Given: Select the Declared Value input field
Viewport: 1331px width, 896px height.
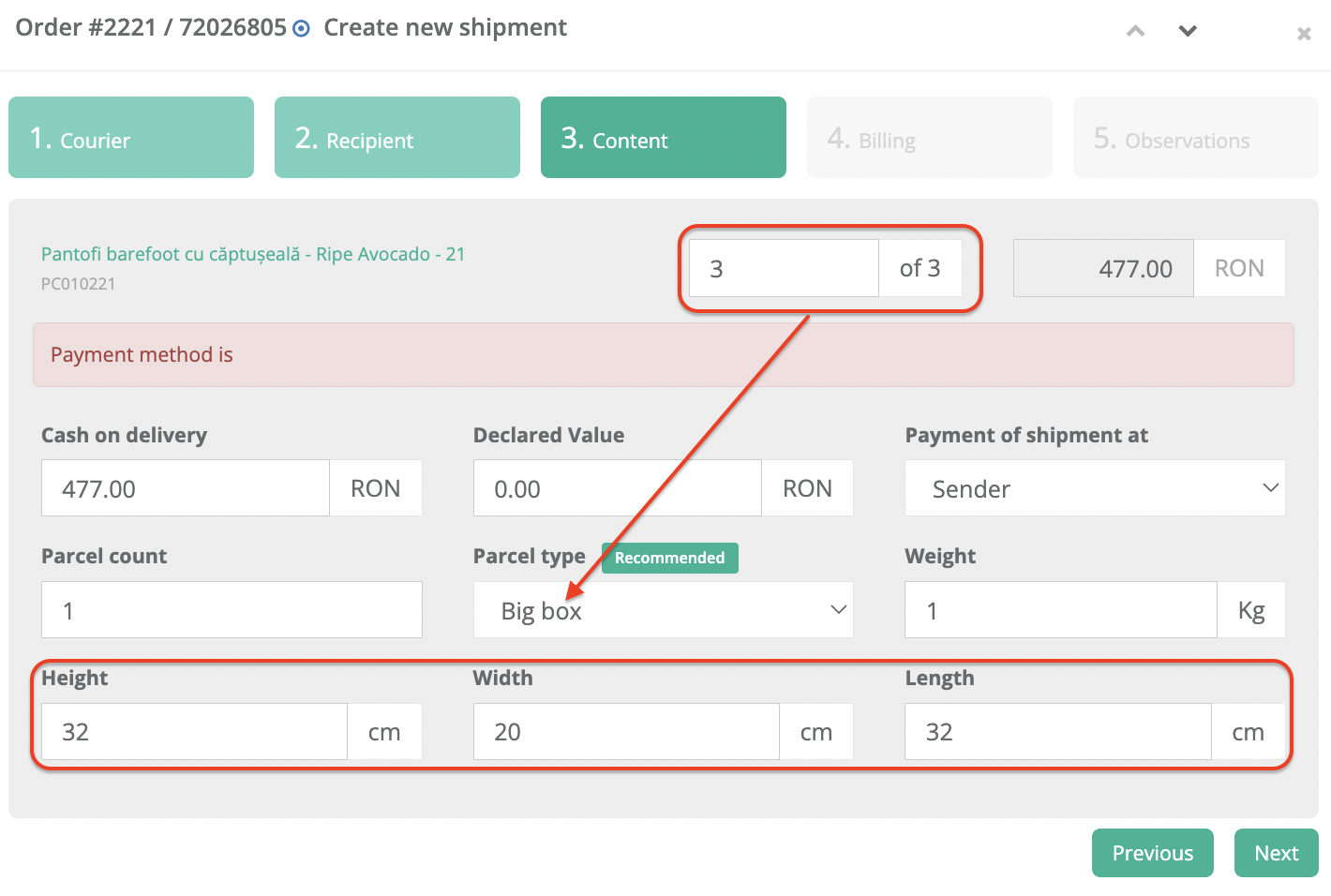Looking at the screenshot, I should (x=618, y=488).
